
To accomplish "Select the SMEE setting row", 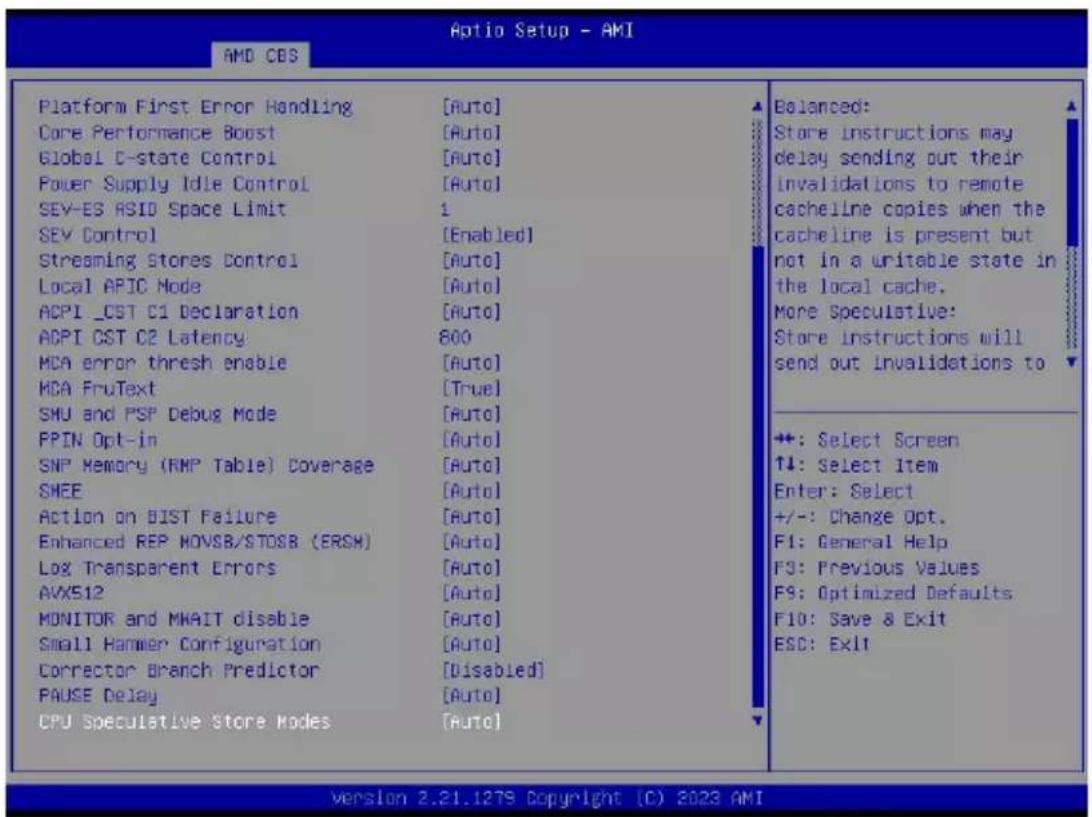I will coord(270,491).
